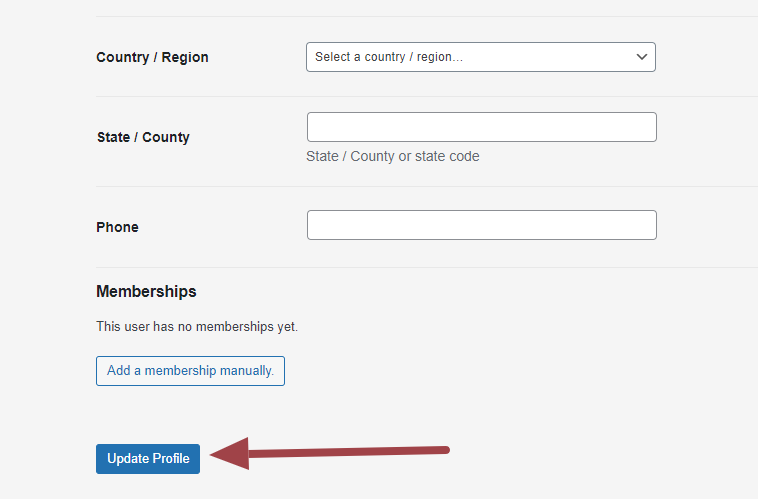Click into the Phone input field
758x499 pixels.
pyautogui.click(x=481, y=225)
